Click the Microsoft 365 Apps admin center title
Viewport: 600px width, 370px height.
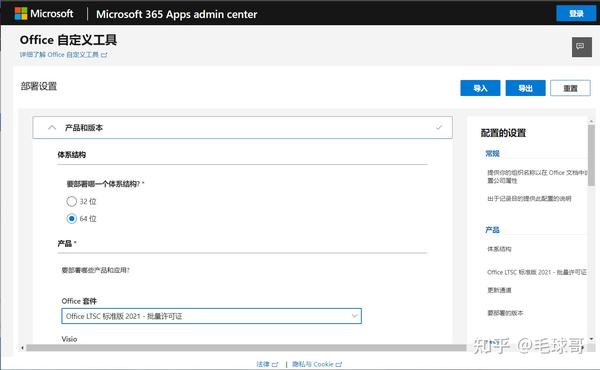176,14
